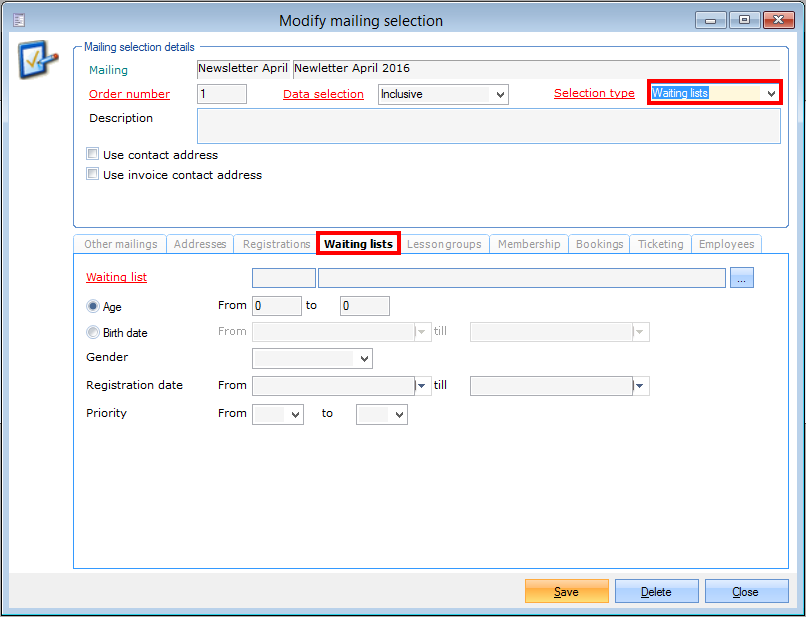Open the Gender dropdown
The height and width of the screenshot is (617, 806).
point(364,358)
